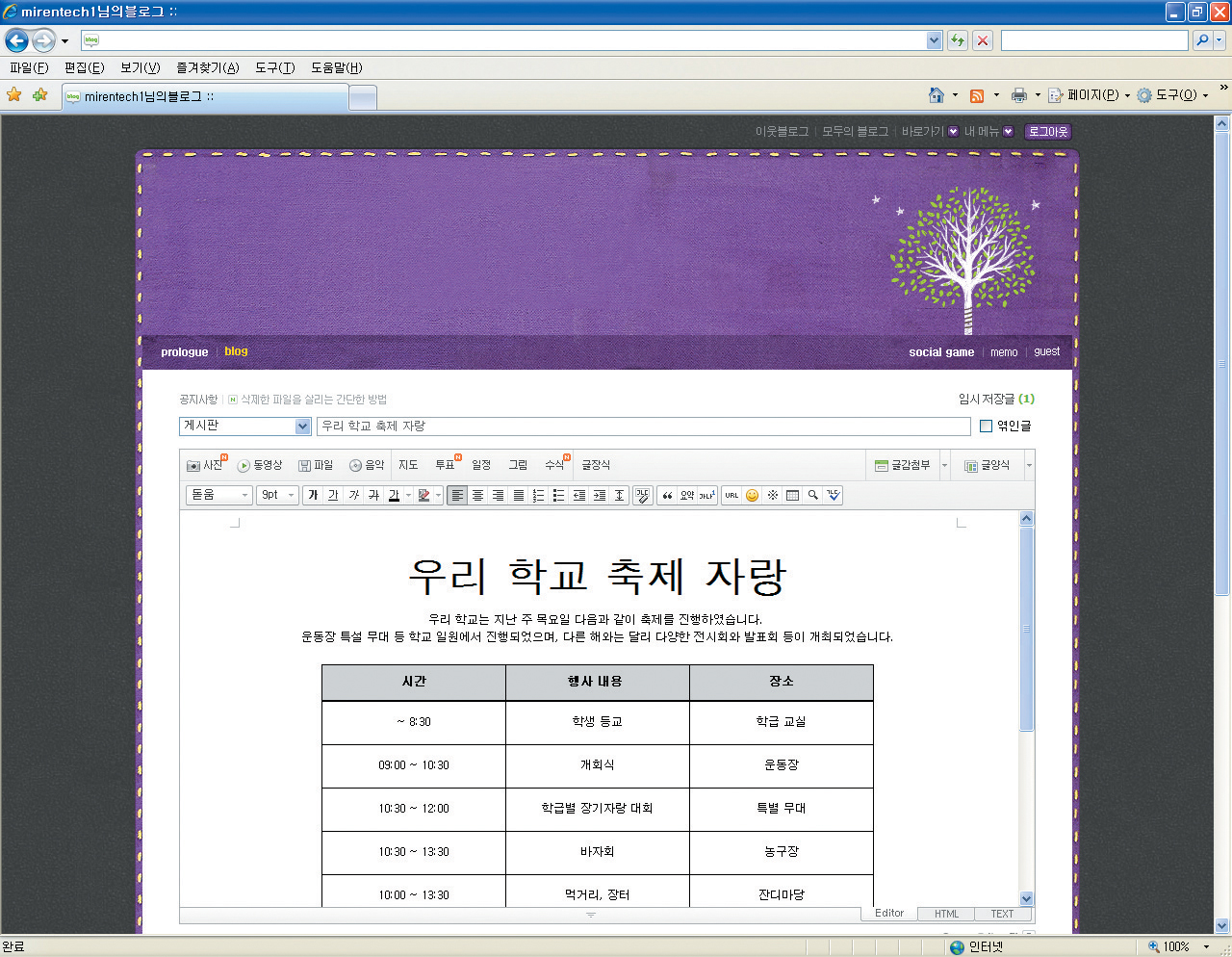The height and width of the screenshot is (957, 1232).
Task: Open the 돋움 font family dropdown
Action: (218, 495)
